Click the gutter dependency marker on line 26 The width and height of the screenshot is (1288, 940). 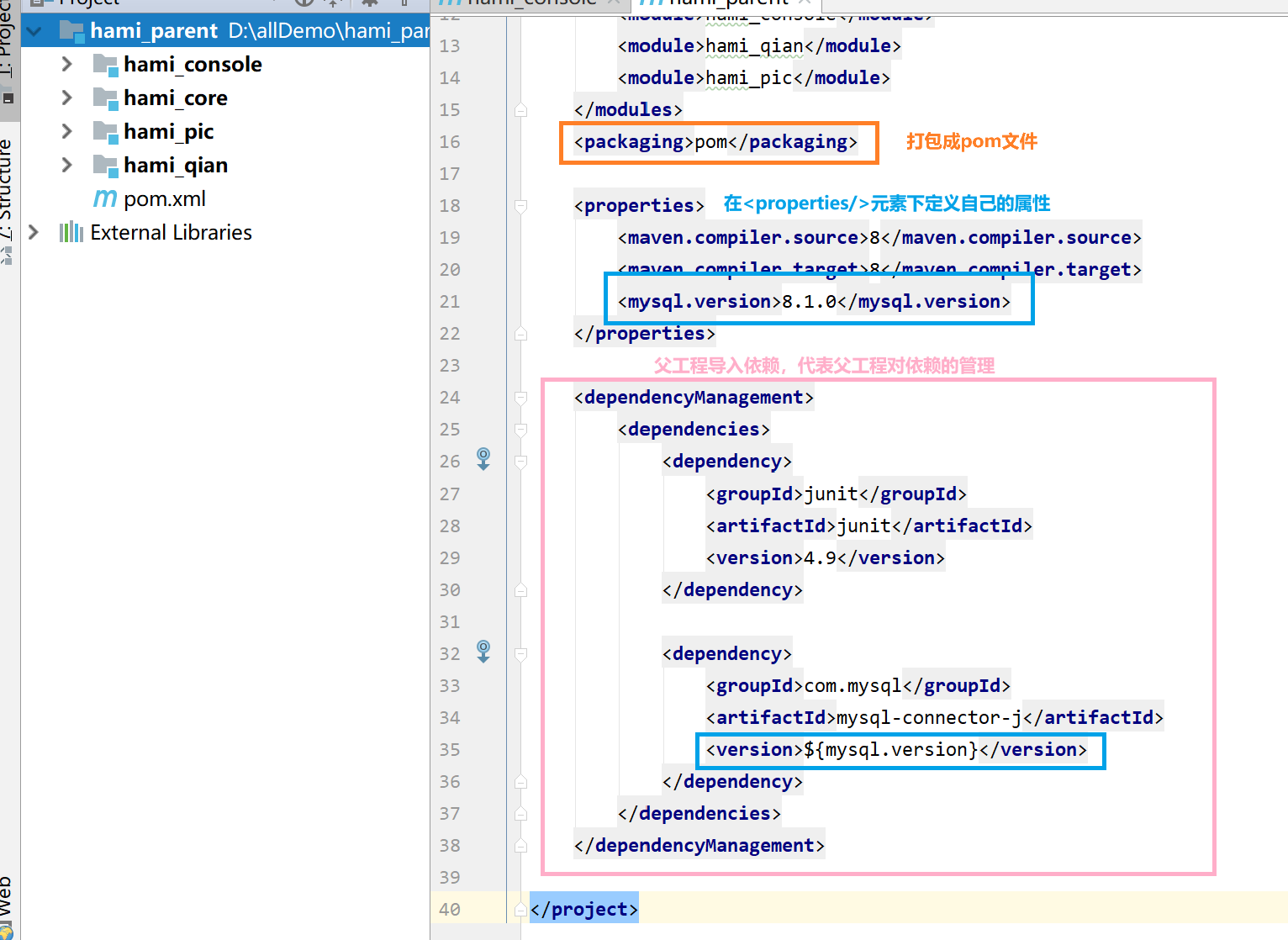[x=483, y=459]
